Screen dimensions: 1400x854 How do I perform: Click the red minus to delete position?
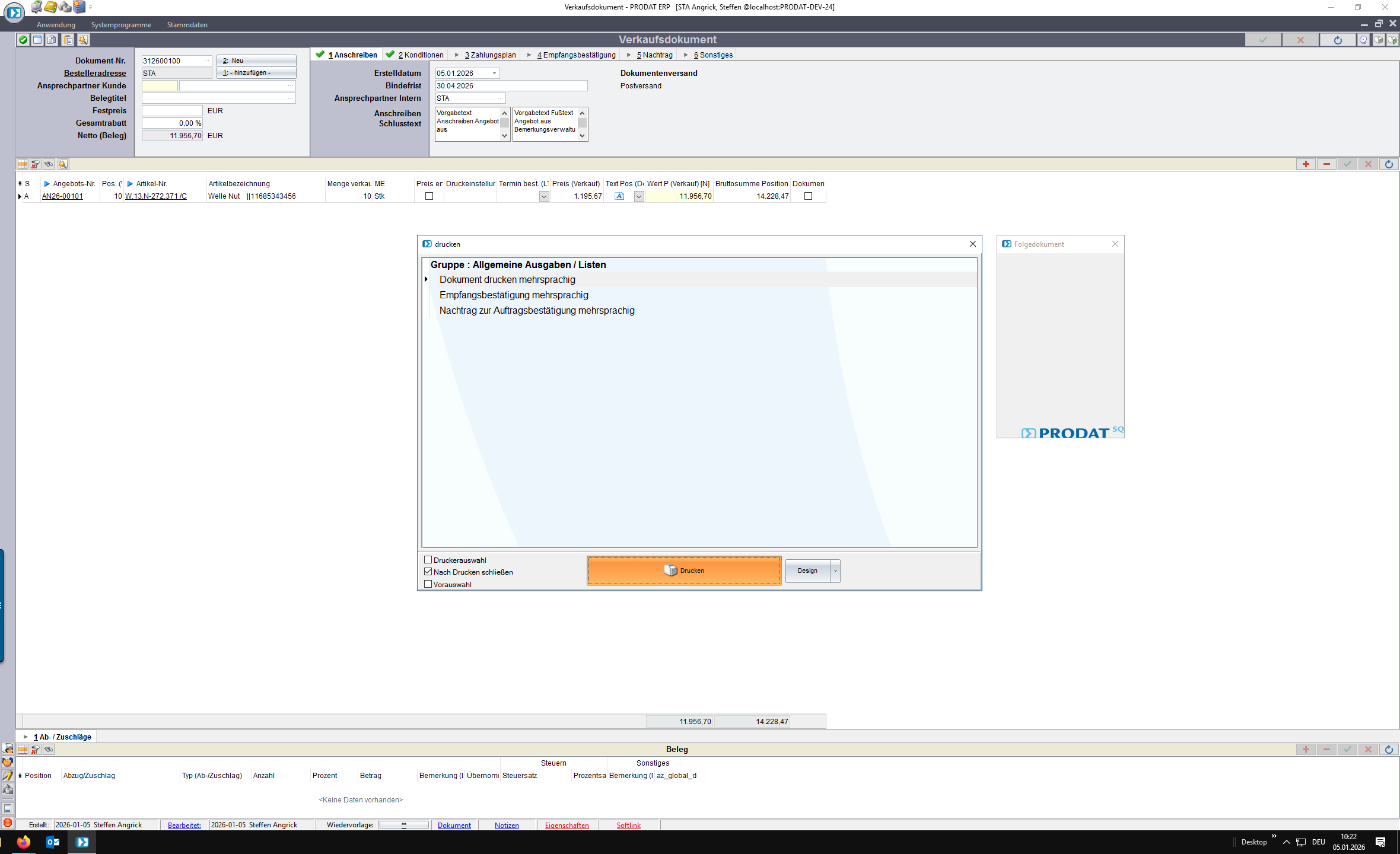pyautogui.click(x=1326, y=164)
